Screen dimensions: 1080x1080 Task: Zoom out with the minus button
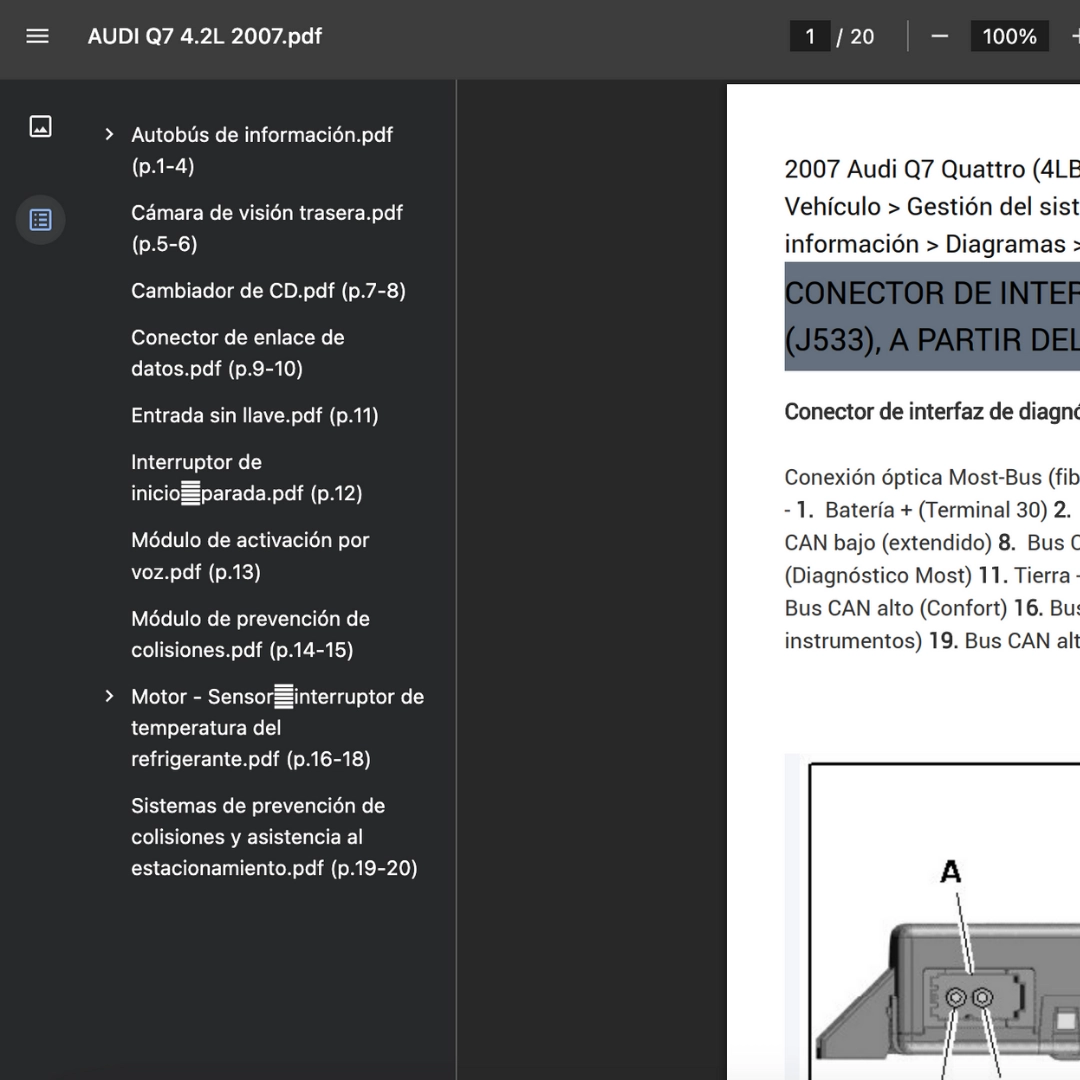tap(939, 36)
